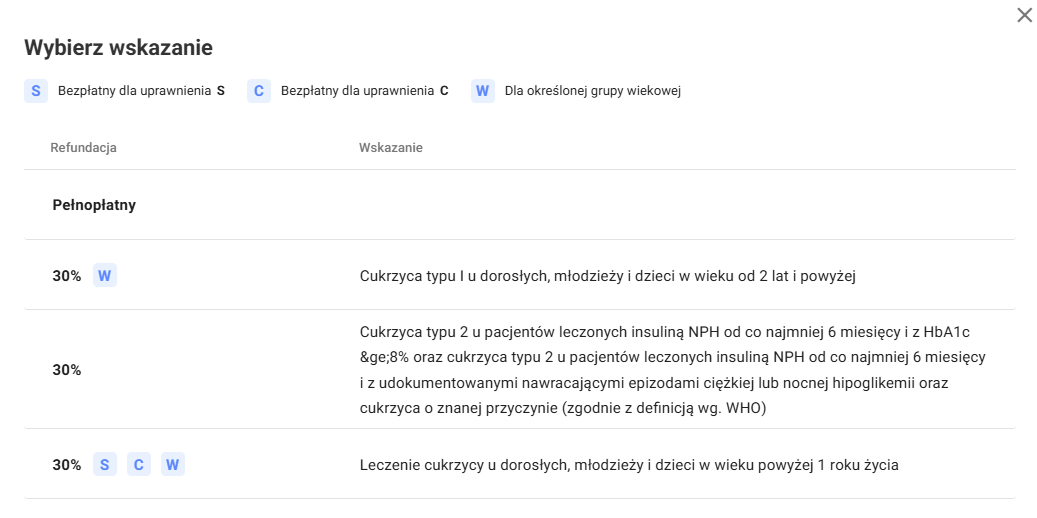
Task: Click W badge in the last row
Action: pyautogui.click(x=173, y=465)
